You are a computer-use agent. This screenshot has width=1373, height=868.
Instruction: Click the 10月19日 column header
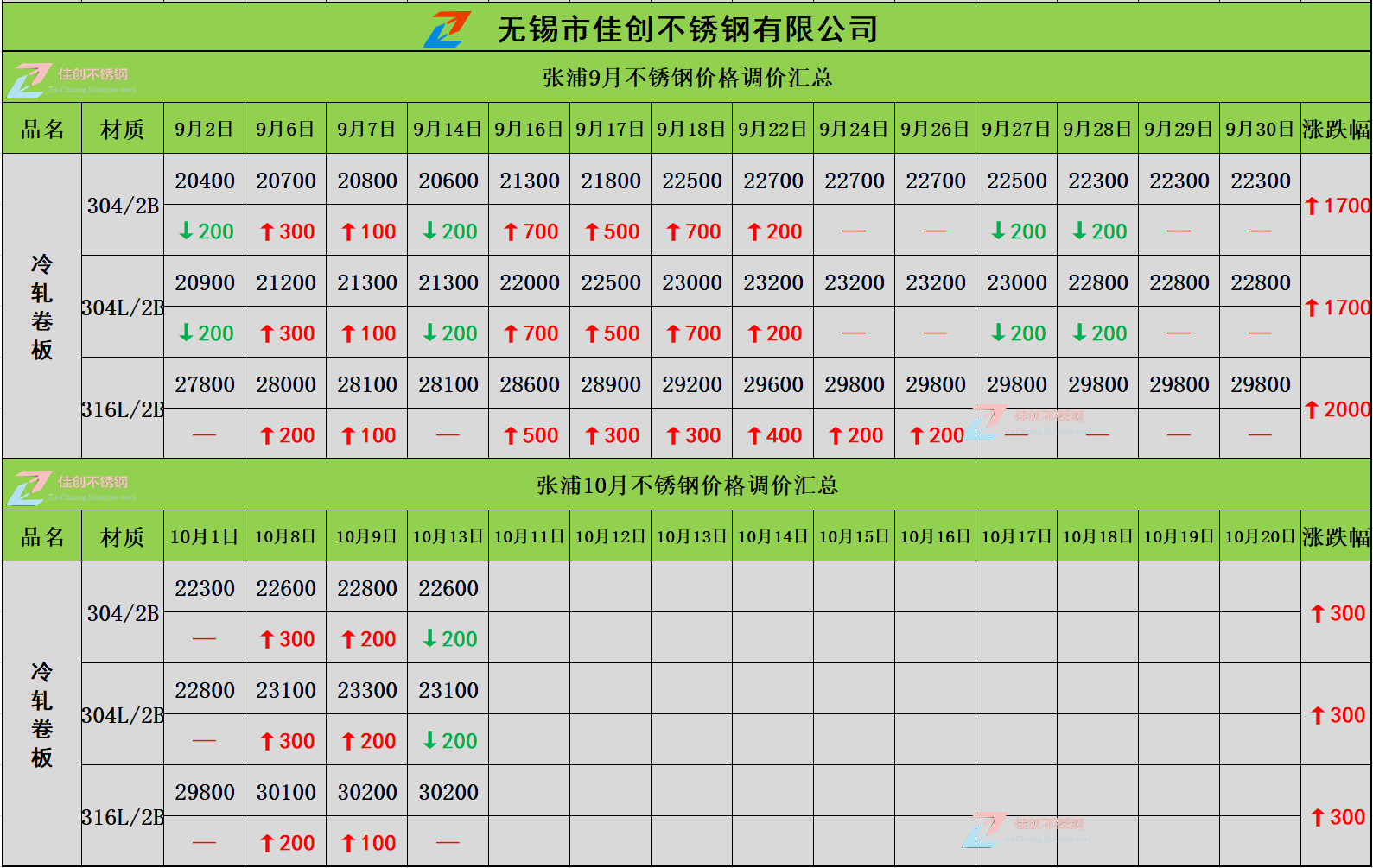coord(1179,536)
